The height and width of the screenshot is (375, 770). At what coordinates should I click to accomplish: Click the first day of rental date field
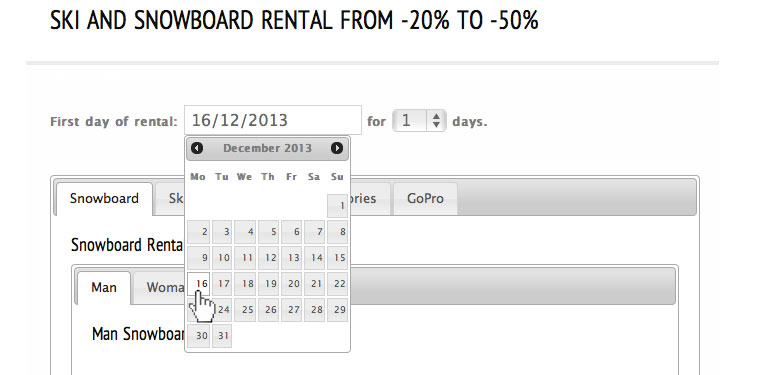coord(273,120)
